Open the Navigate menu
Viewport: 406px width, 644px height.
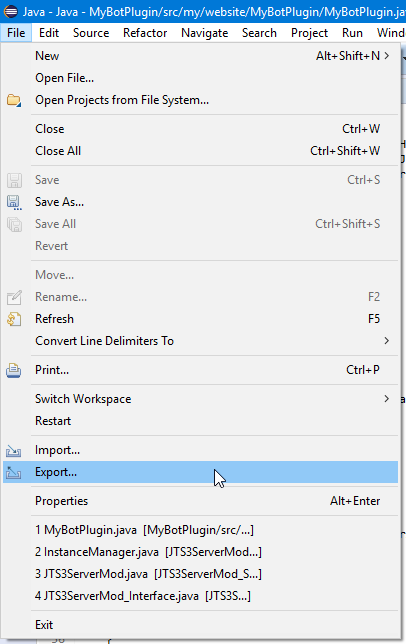point(204,33)
